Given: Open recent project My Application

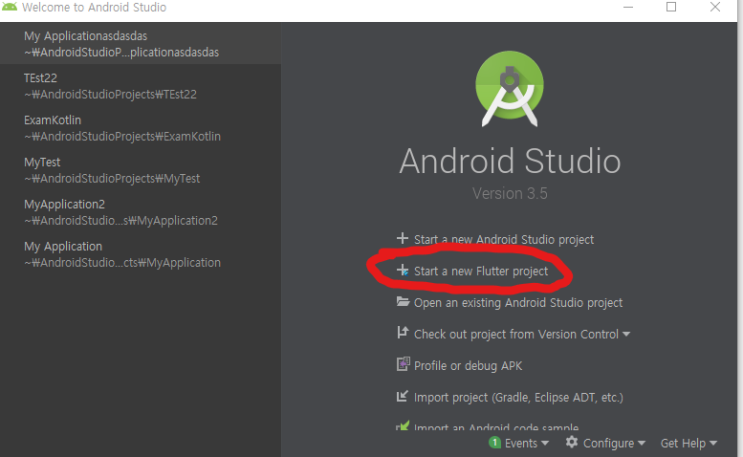Looking at the screenshot, I should point(140,254).
